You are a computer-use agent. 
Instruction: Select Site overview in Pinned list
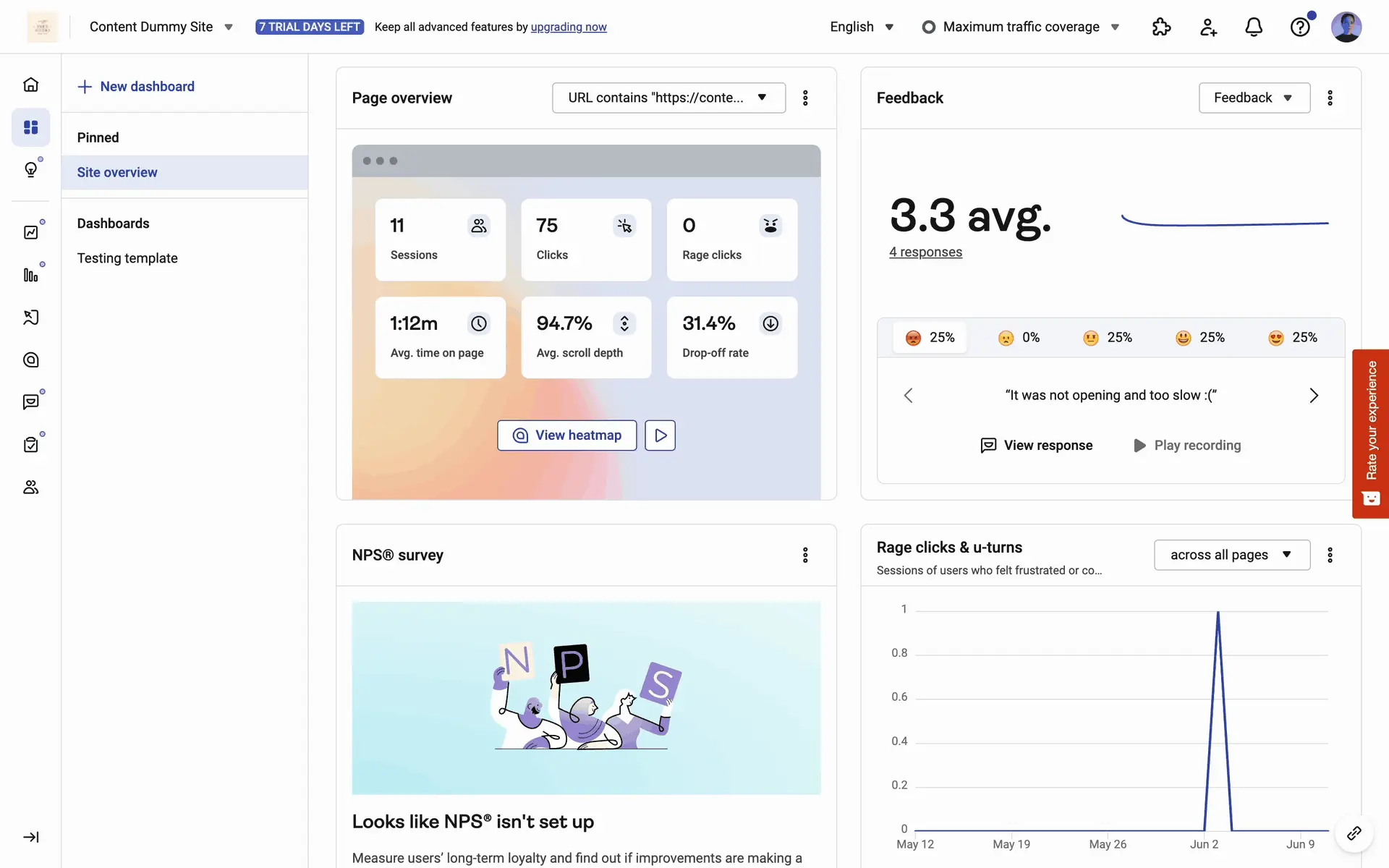(x=117, y=172)
